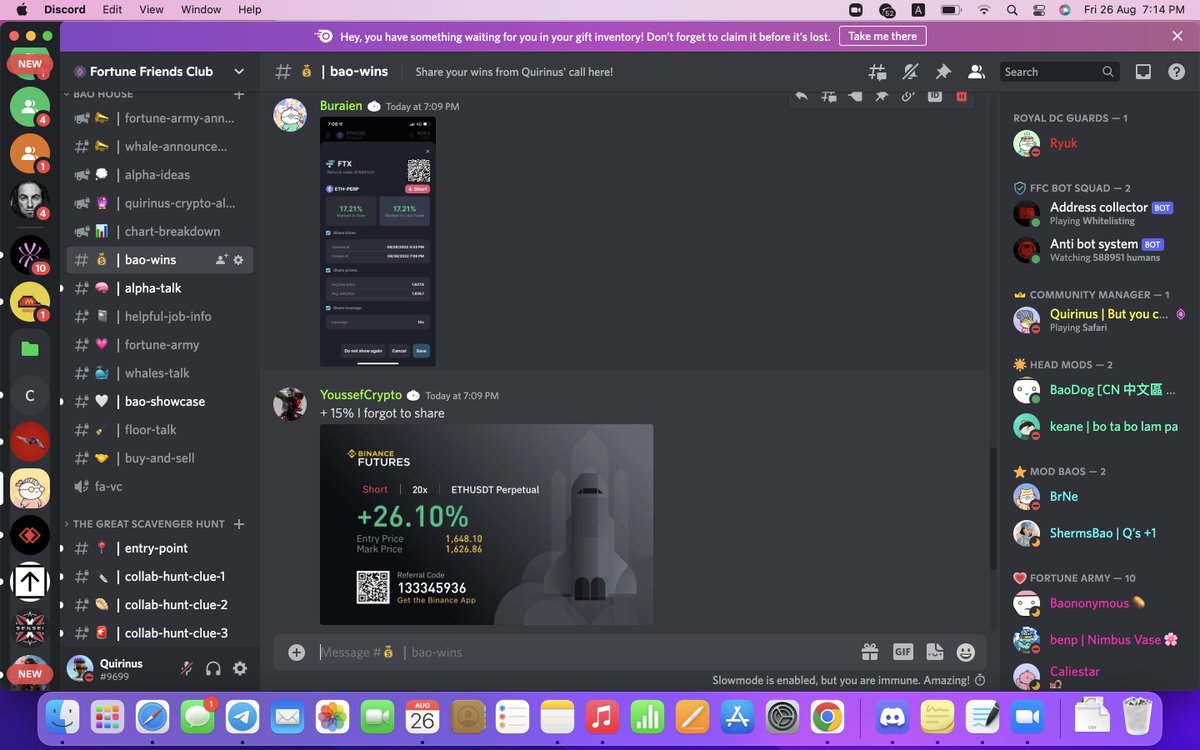Open the Binance Futures +26.10% image
The width and height of the screenshot is (1200, 750).
487,525
